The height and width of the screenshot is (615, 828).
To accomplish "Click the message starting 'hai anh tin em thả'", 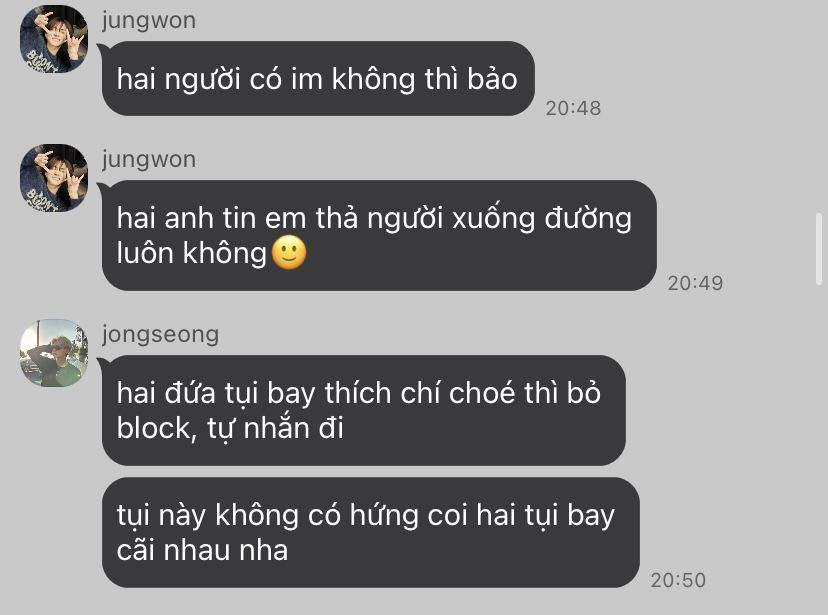I will [x=379, y=235].
